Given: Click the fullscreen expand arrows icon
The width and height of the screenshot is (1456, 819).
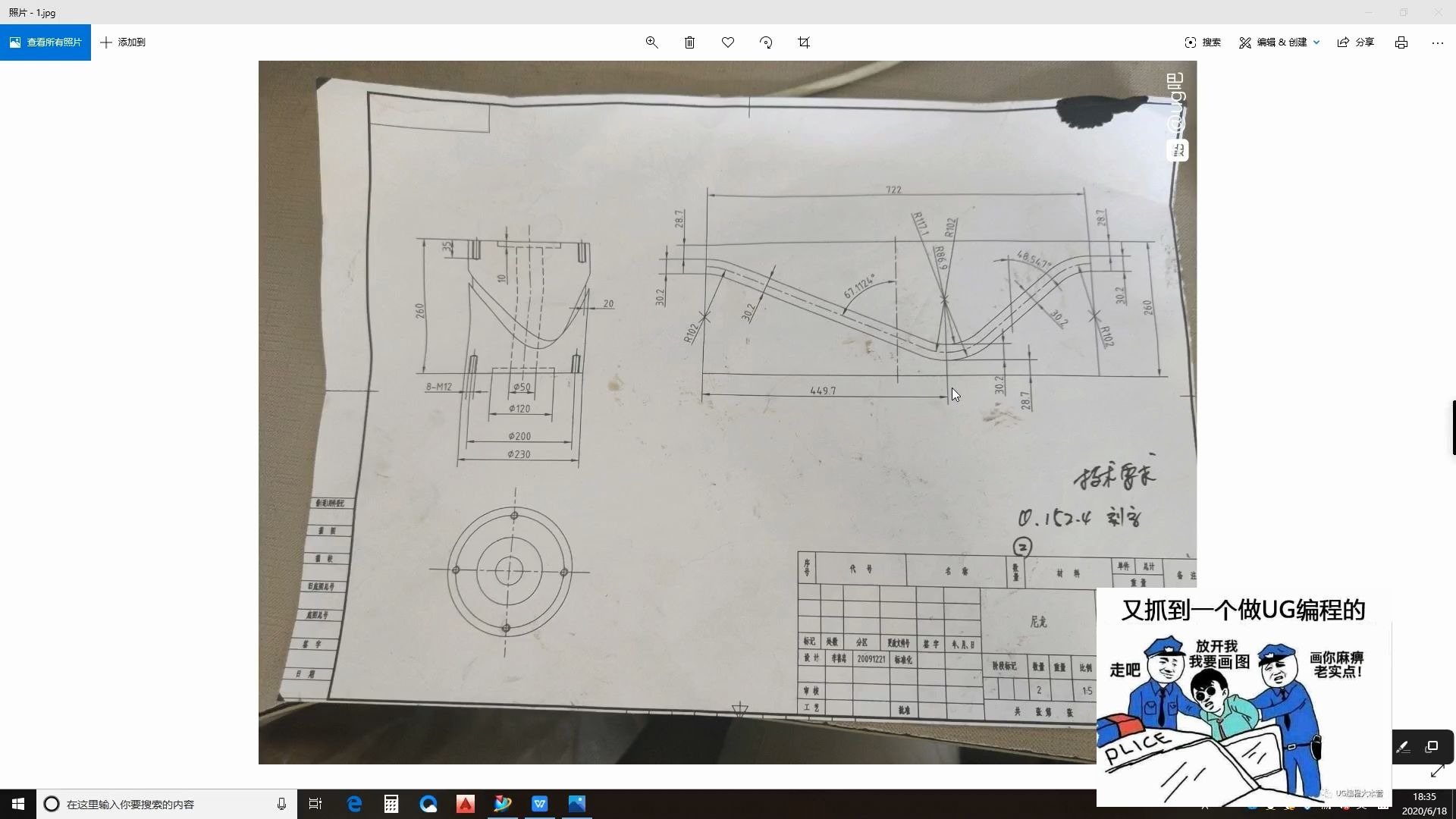Looking at the screenshot, I should 1437,772.
